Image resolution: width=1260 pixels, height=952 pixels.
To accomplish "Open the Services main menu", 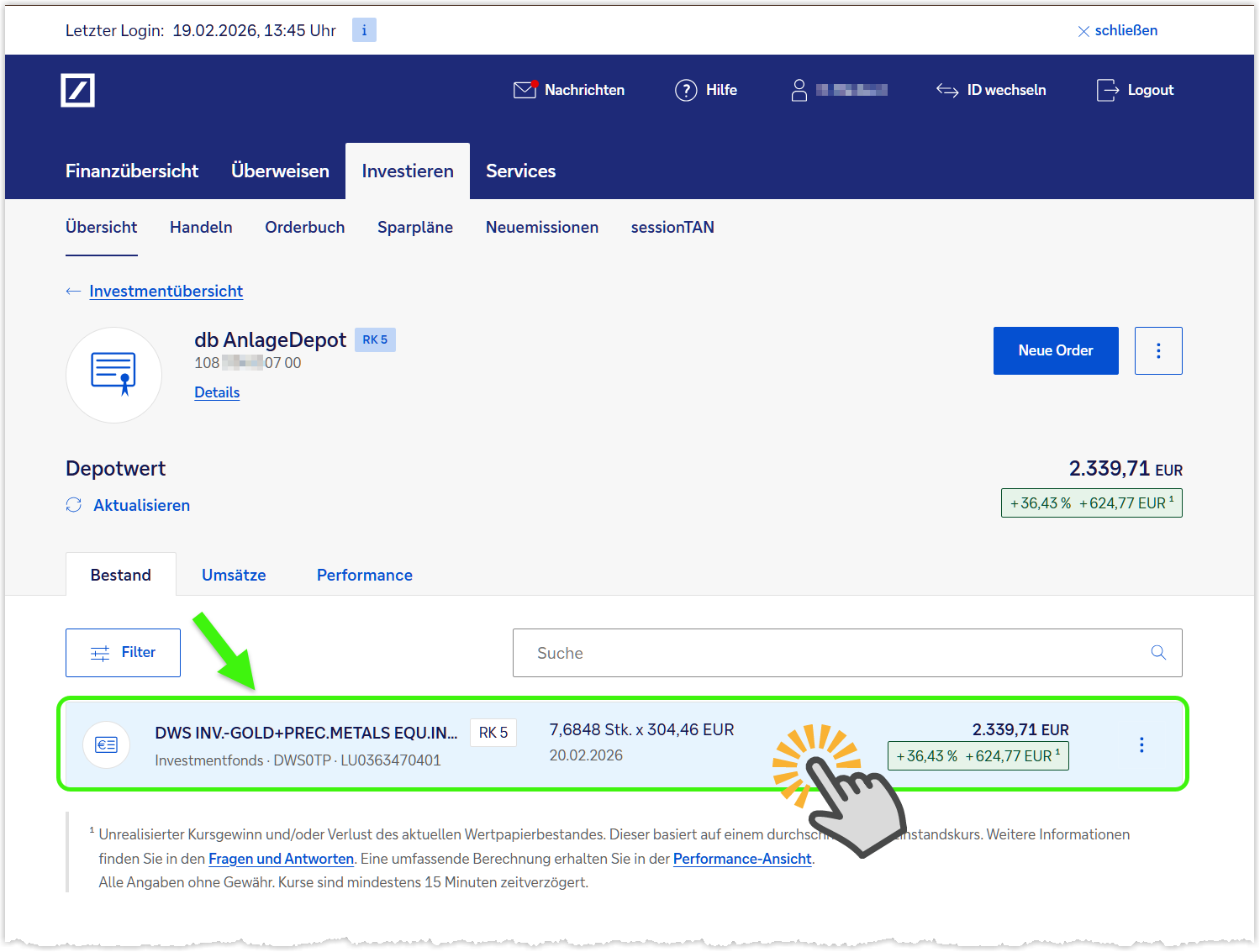I will tap(520, 171).
